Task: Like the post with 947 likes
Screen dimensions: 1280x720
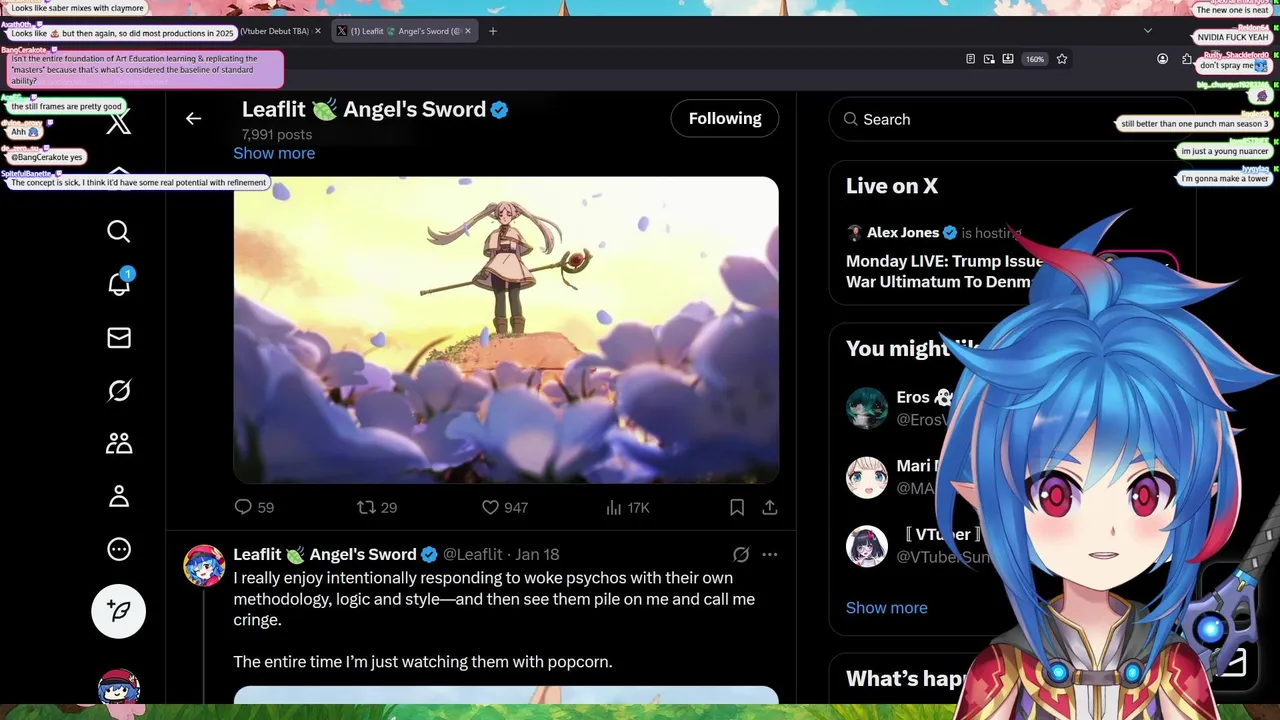Action: click(505, 507)
